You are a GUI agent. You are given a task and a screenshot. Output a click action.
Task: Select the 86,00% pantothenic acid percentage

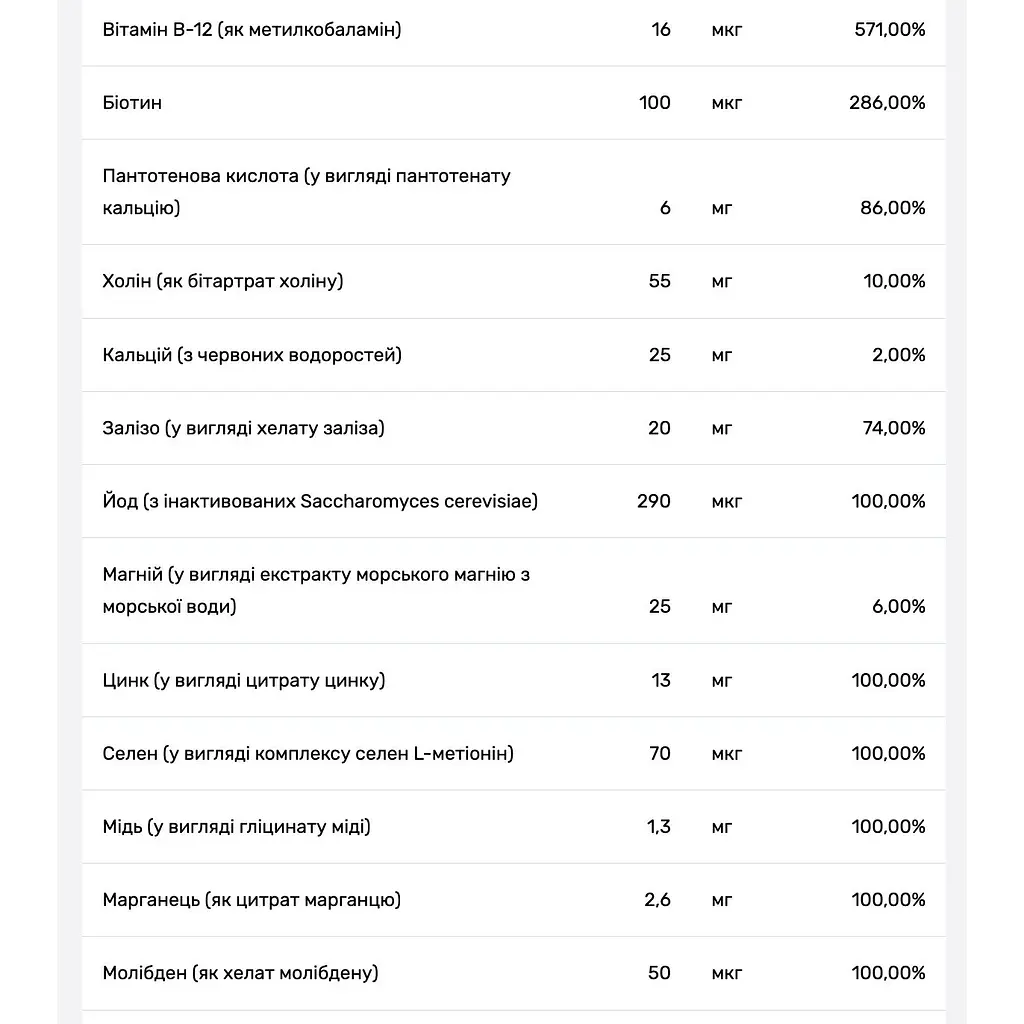(x=892, y=208)
